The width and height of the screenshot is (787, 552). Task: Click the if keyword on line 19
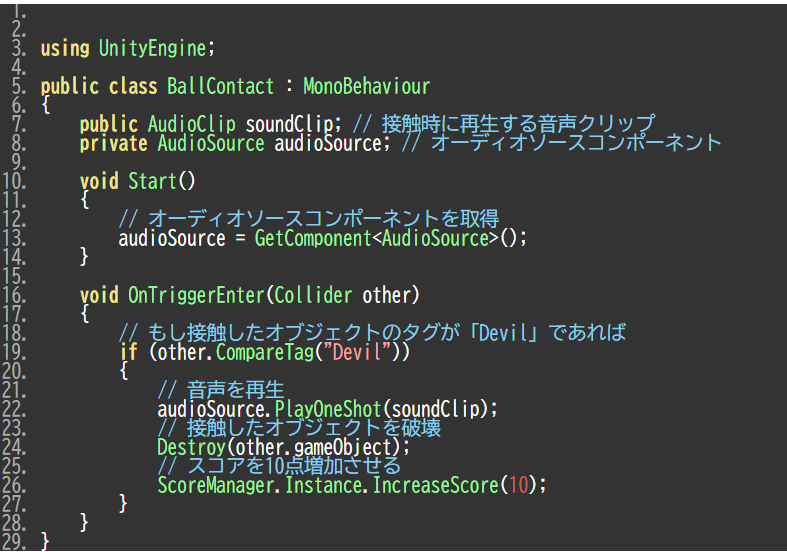point(128,352)
